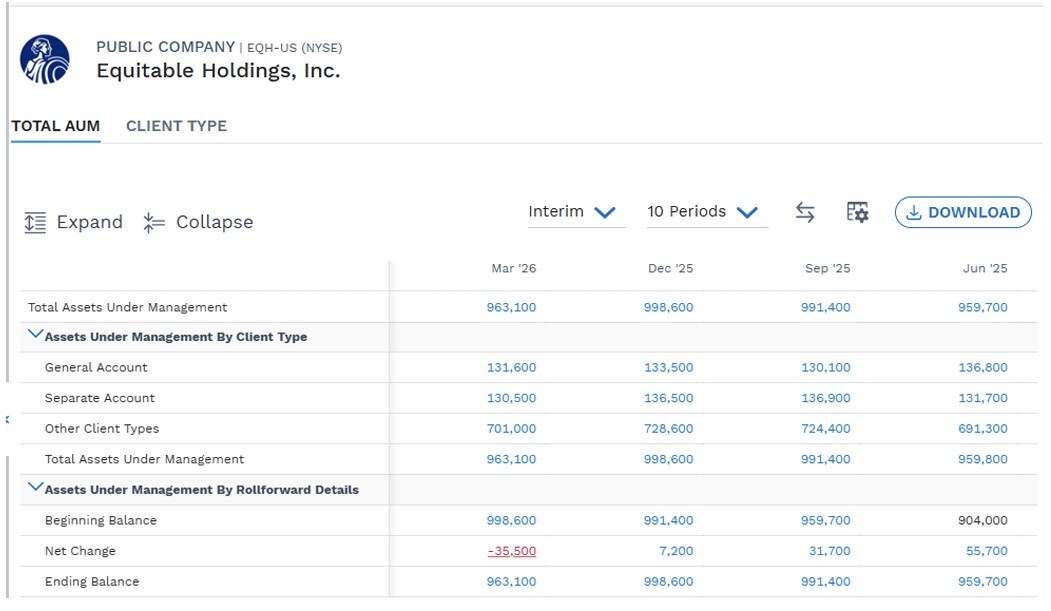Switch to the CLIENT TYPE tab
The height and width of the screenshot is (611, 1051).
[x=176, y=126]
